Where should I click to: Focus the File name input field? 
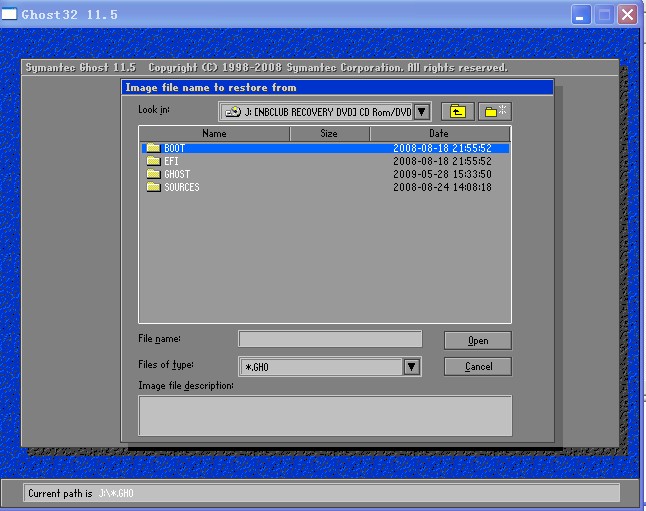pyautogui.click(x=330, y=340)
